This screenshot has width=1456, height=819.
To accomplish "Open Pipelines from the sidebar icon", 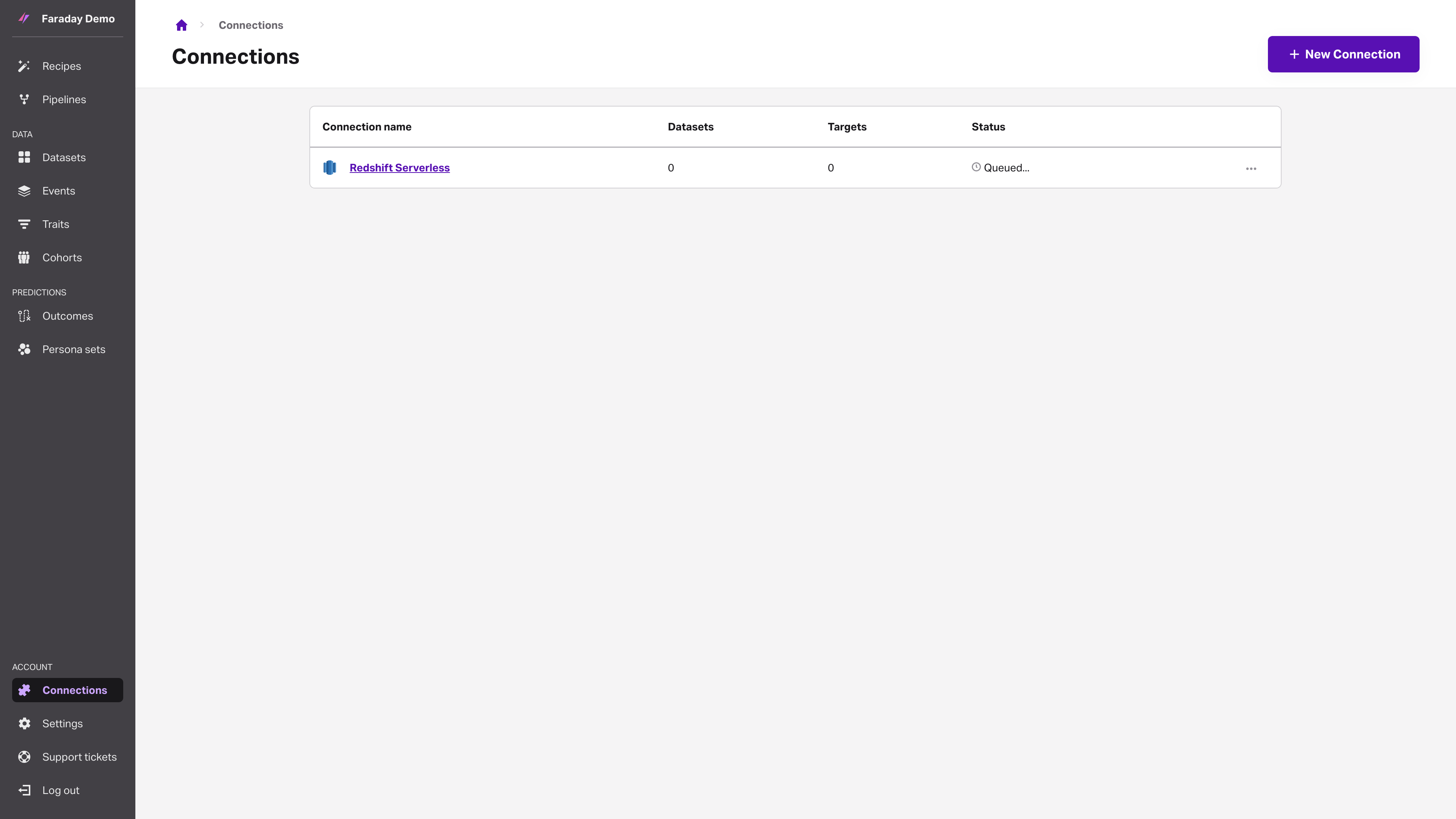I will pyautogui.click(x=24, y=99).
